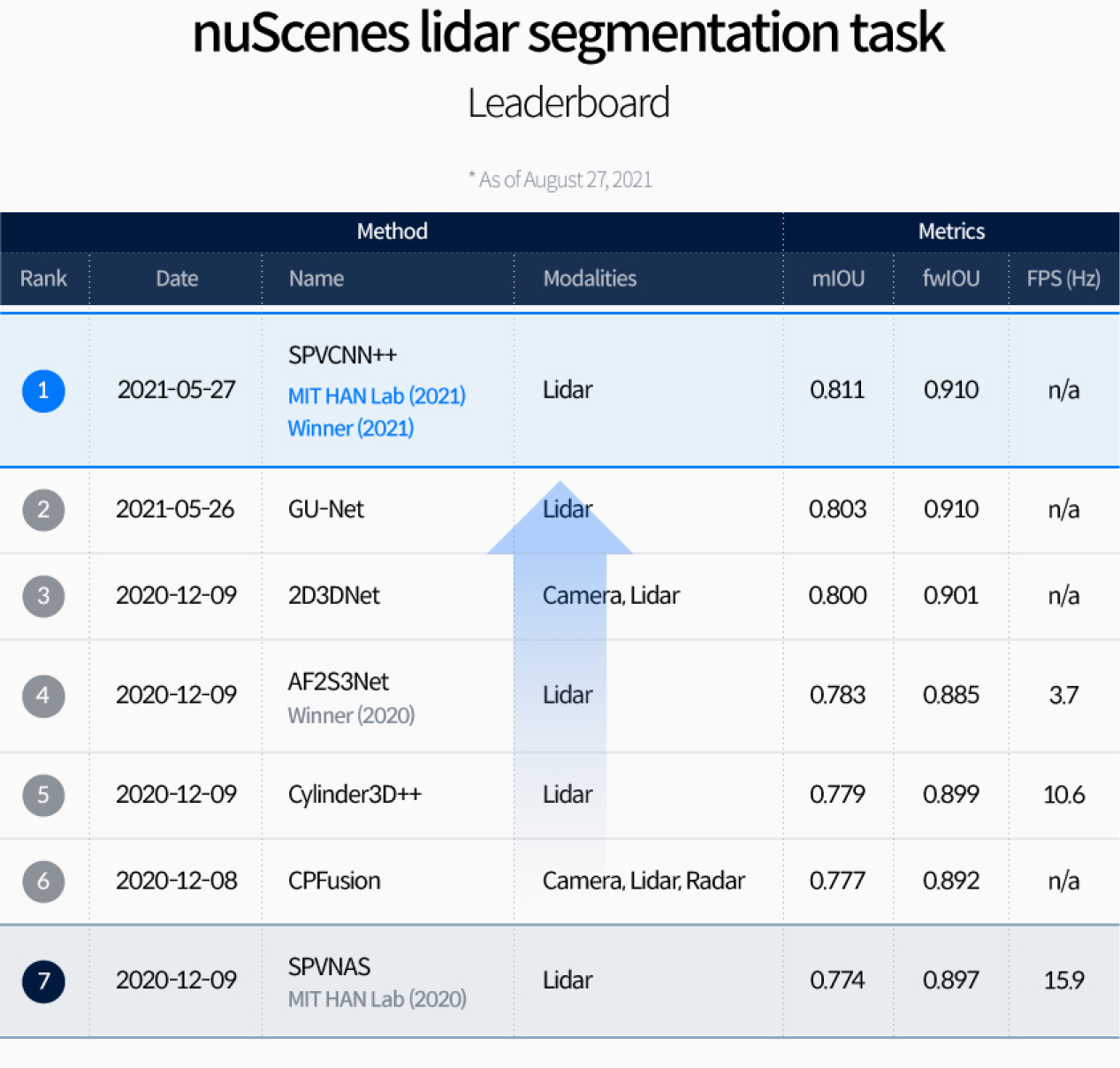1120x1068 pixels.
Task: Click the gray rank 6 badge
Action: (43, 881)
